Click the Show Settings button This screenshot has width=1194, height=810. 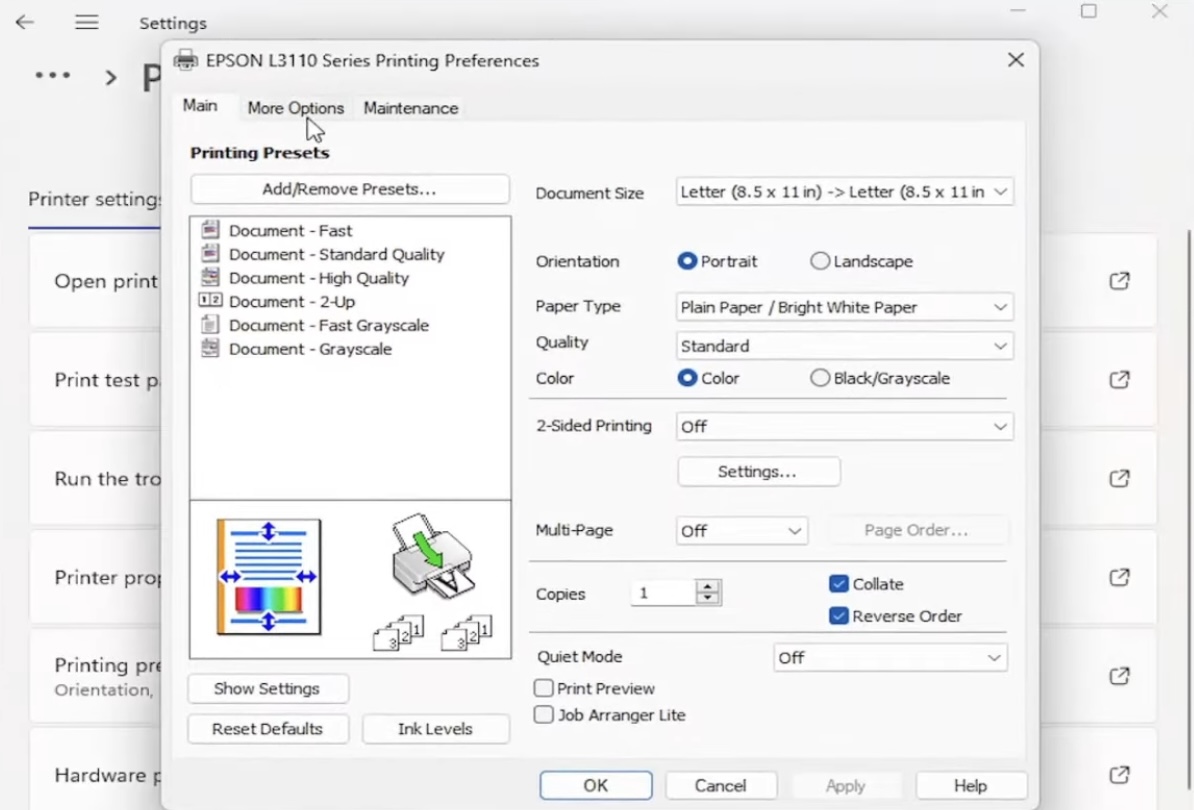coord(267,689)
